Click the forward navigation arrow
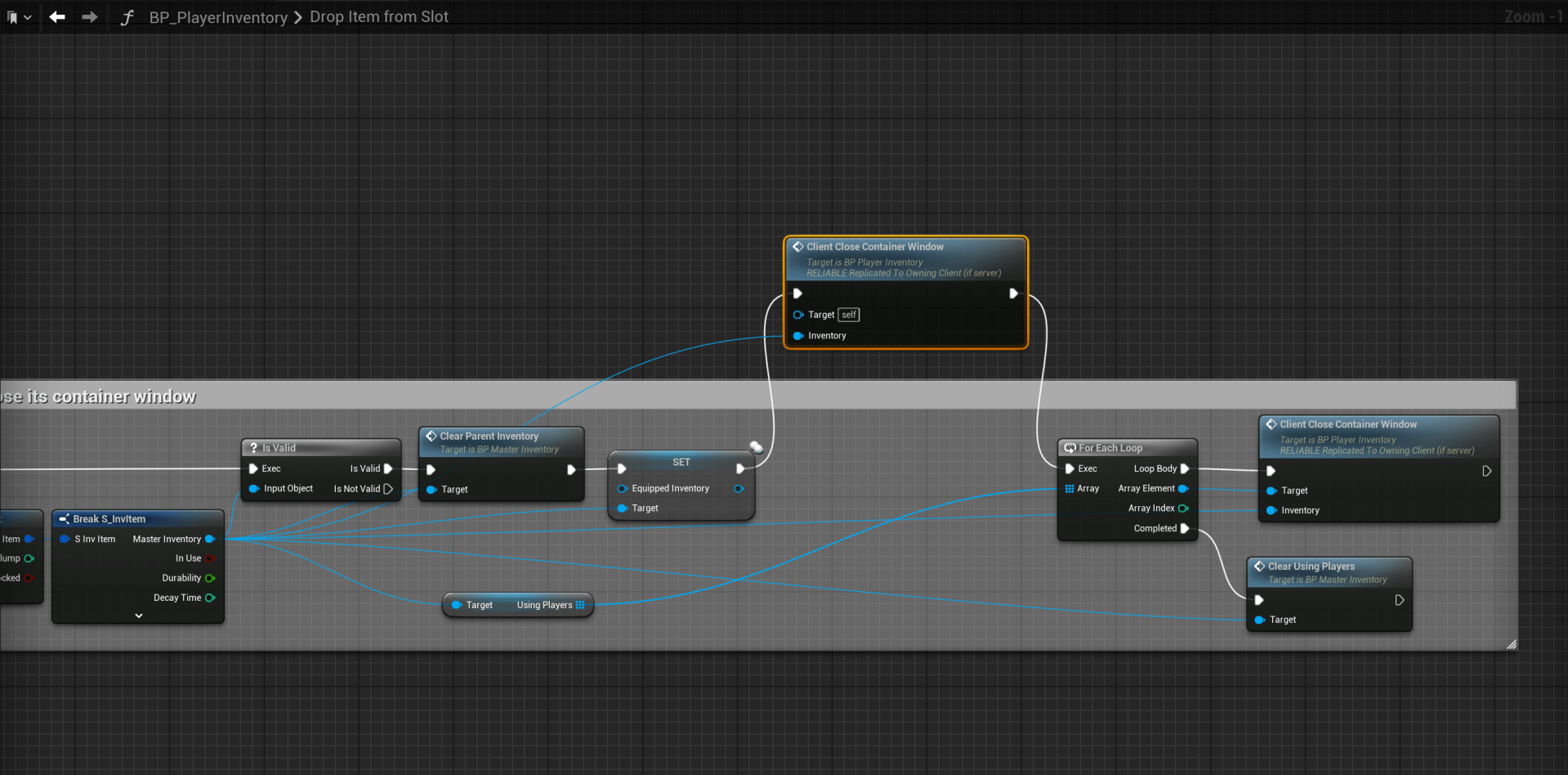 click(x=90, y=17)
